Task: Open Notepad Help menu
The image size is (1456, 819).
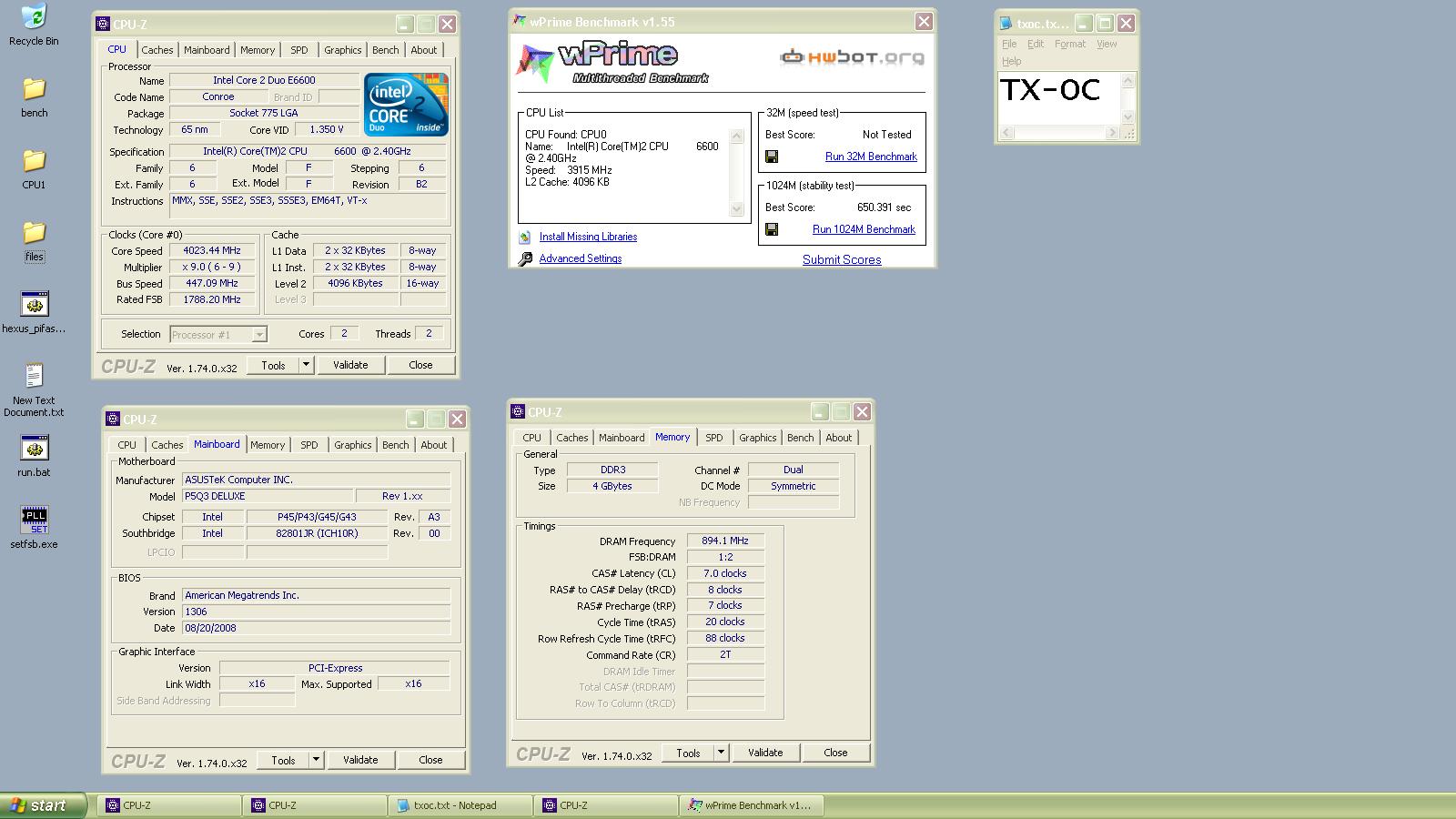Action: tap(1012, 61)
